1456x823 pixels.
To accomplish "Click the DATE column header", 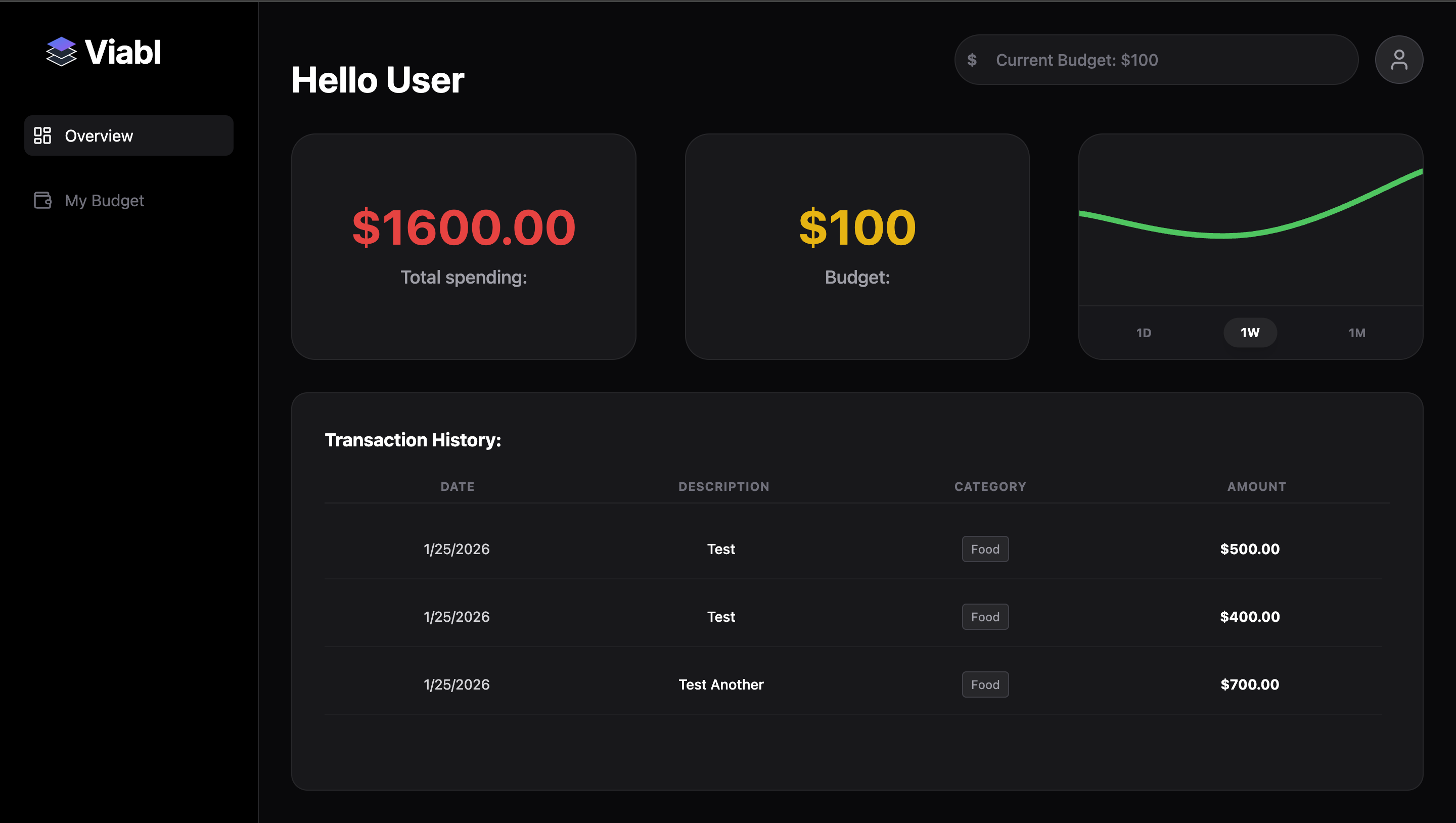I will [x=457, y=487].
